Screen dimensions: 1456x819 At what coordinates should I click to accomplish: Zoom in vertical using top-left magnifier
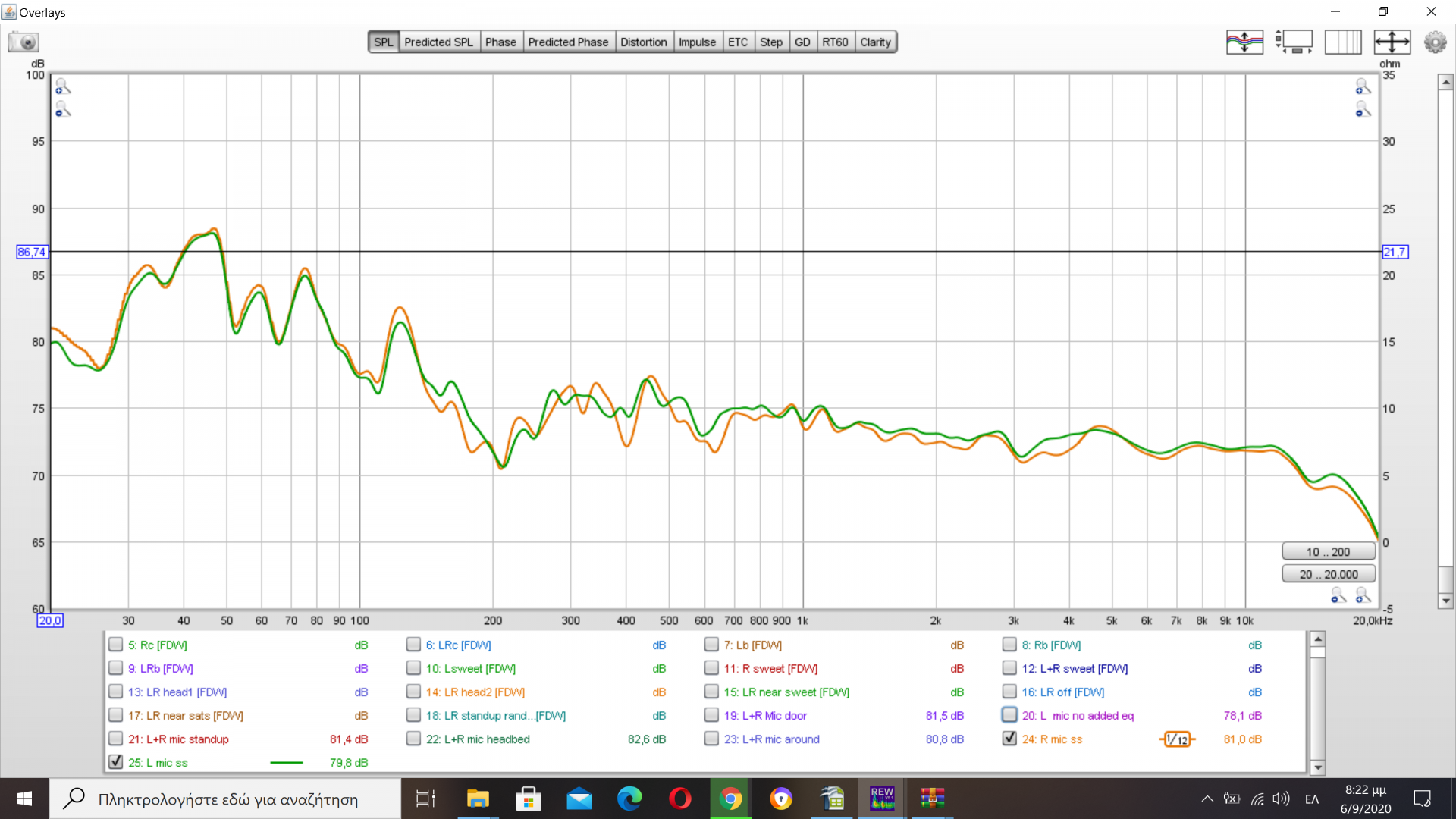tap(62, 86)
